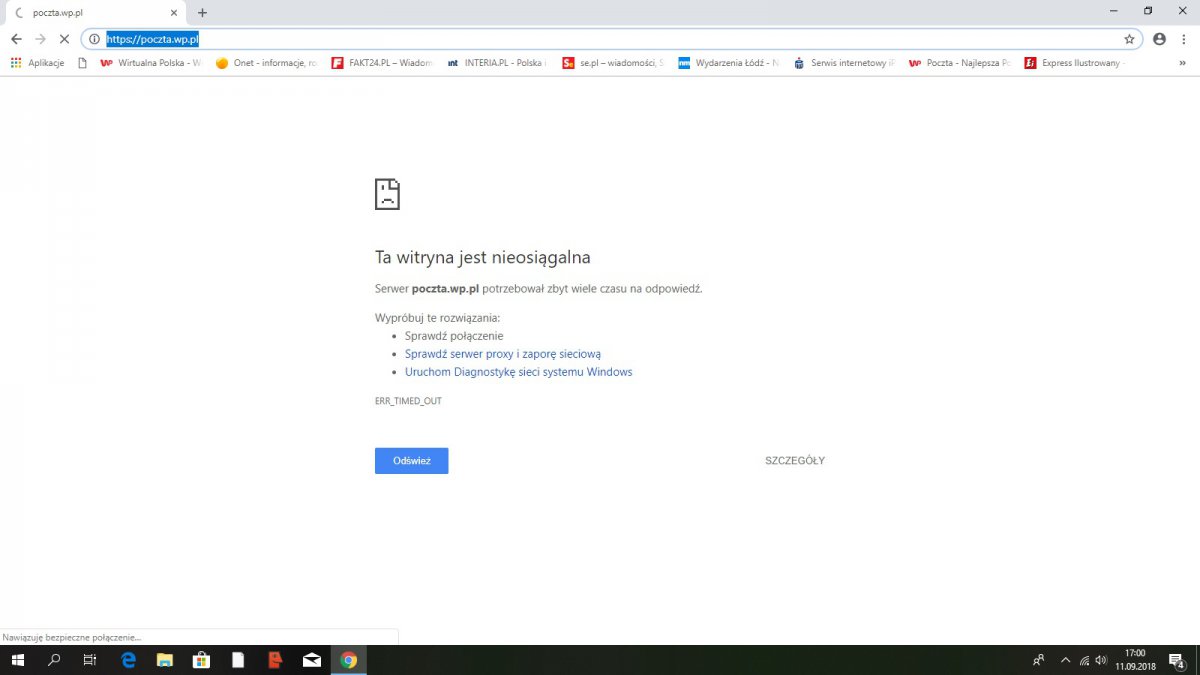1200x675 pixels.
Task: Open 'Sprawdź serwer proxy i zaporę sieciową' link
Action: [503, 354]
